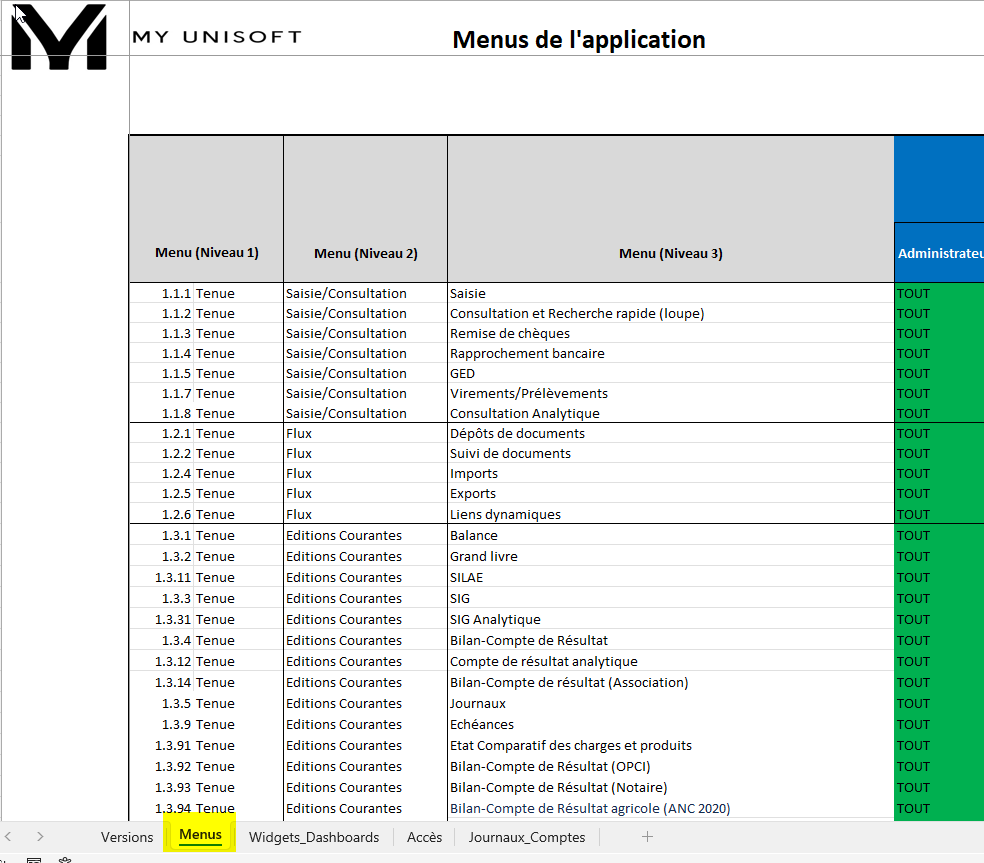Screen dimensions: 984x863
Task: Select the "1.3.11 Tenue" cell
Action: [x=206, y=578]
